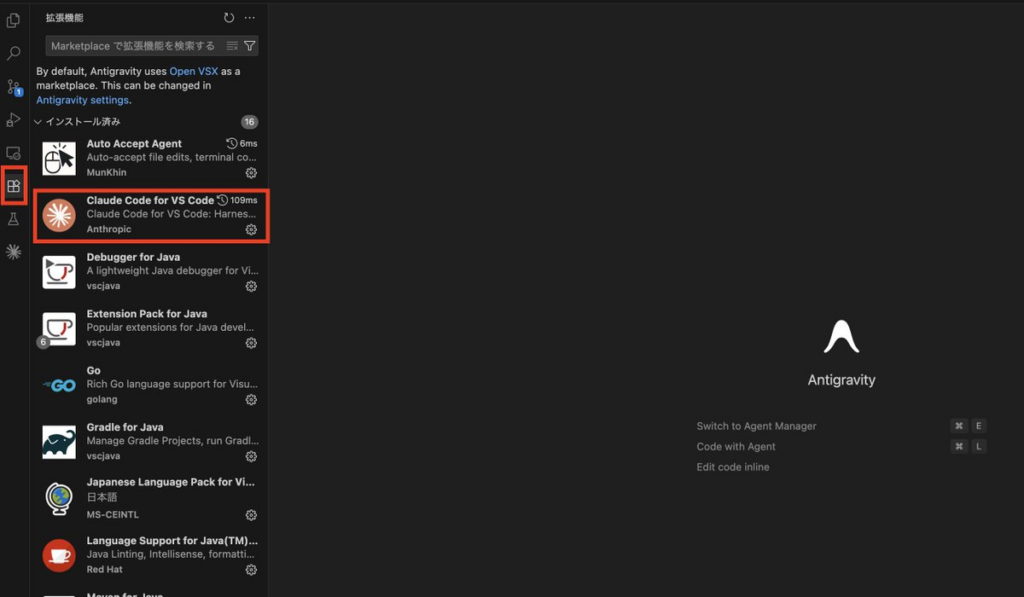Select Japanese Language Pack extension
The width and height of the screenshot is (1024, 597).
(x=150, y=498)
